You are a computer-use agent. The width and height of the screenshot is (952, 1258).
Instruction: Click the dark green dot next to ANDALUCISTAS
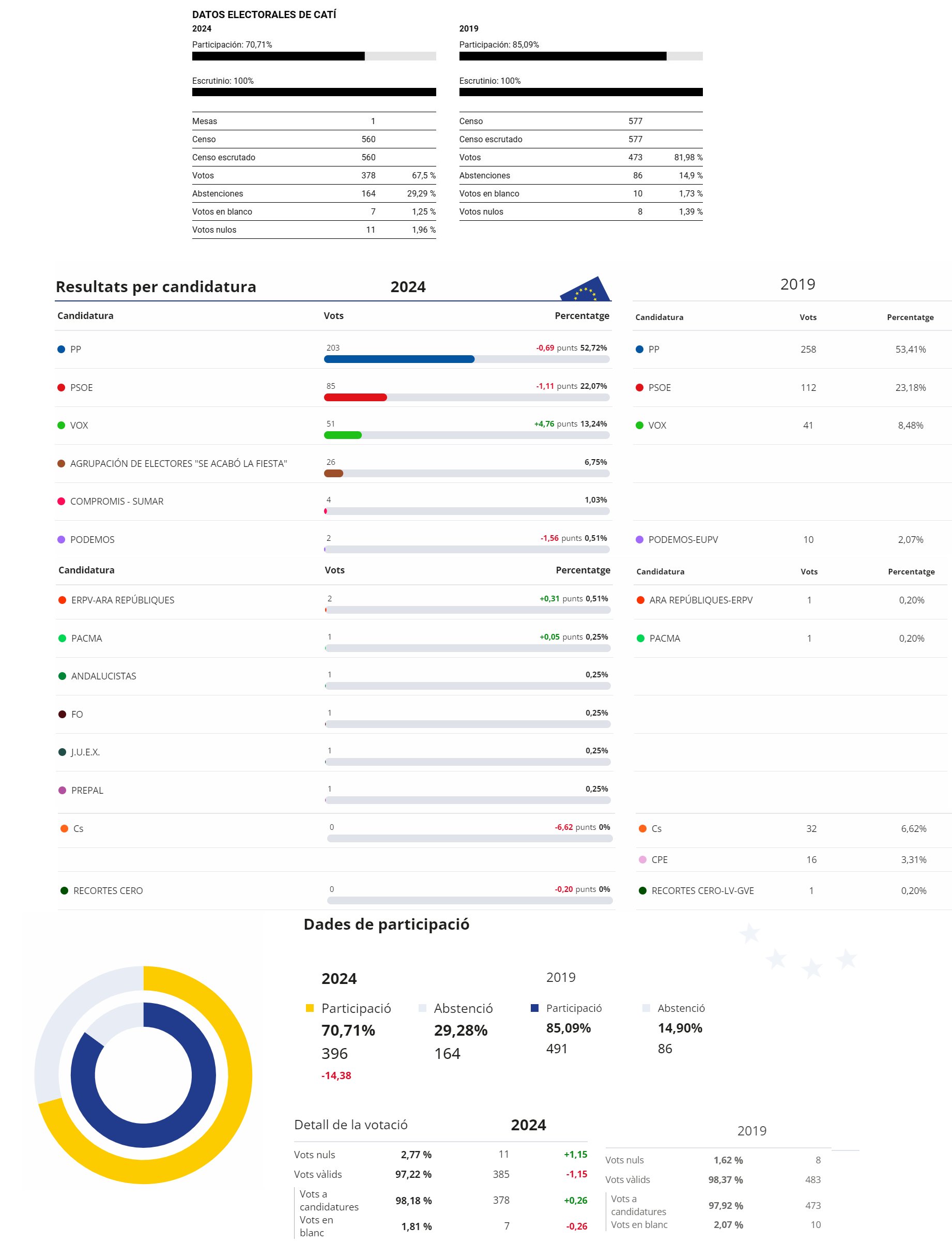[x=63, y=676]
